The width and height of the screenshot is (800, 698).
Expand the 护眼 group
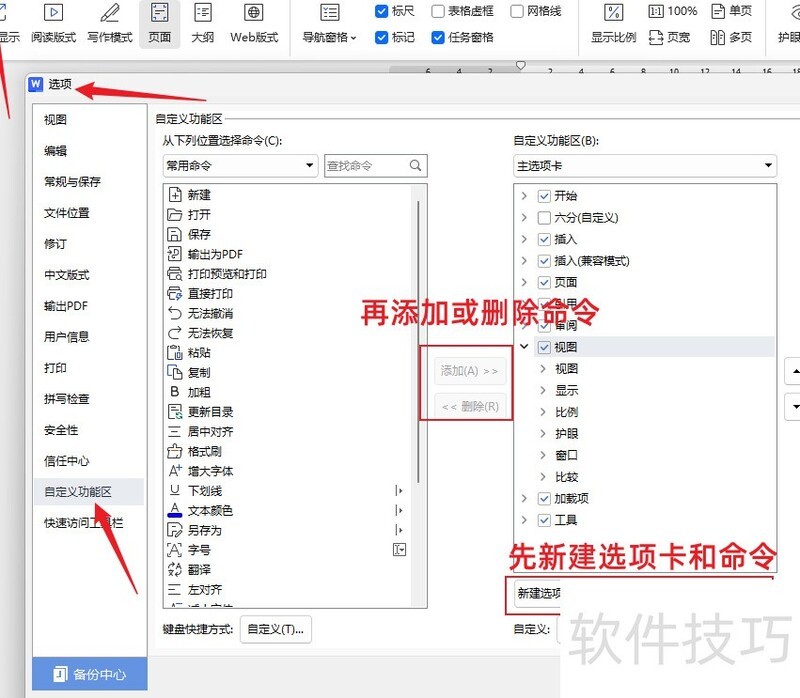tap(543, 434)
